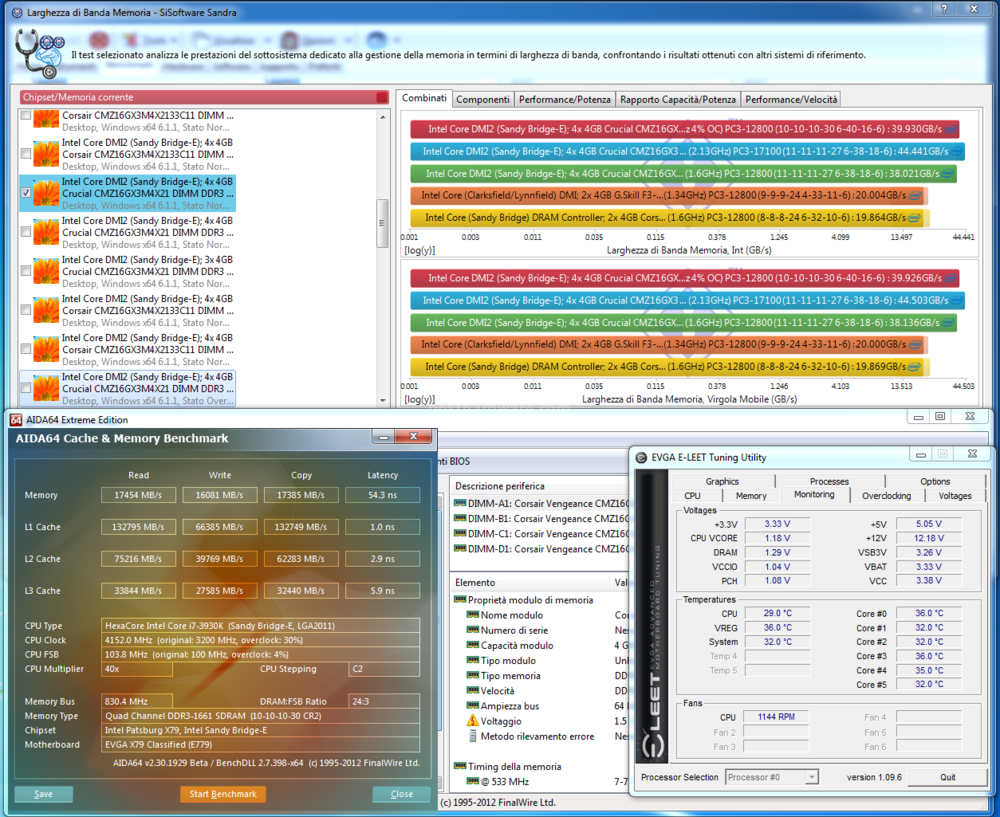Click the AIDA64 Extreme Edition title bar icon

(16, 420)
